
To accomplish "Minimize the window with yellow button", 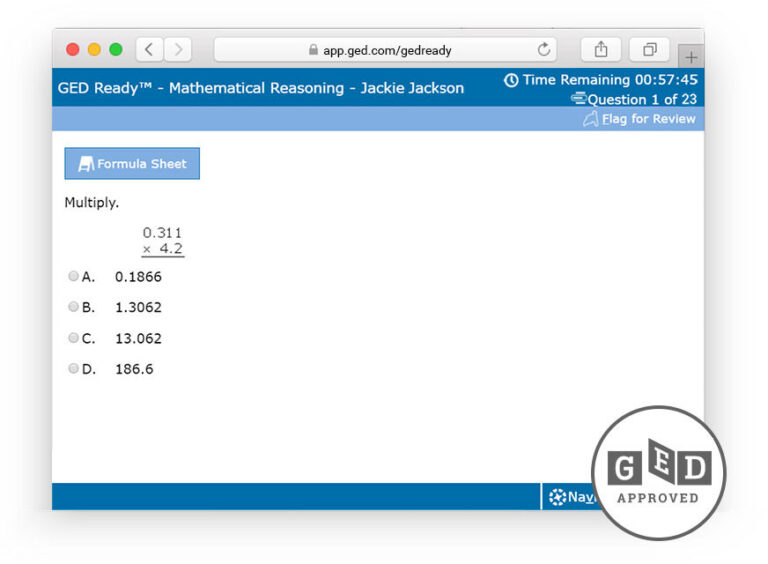I will pyautogui.click(x=94, y=49).
